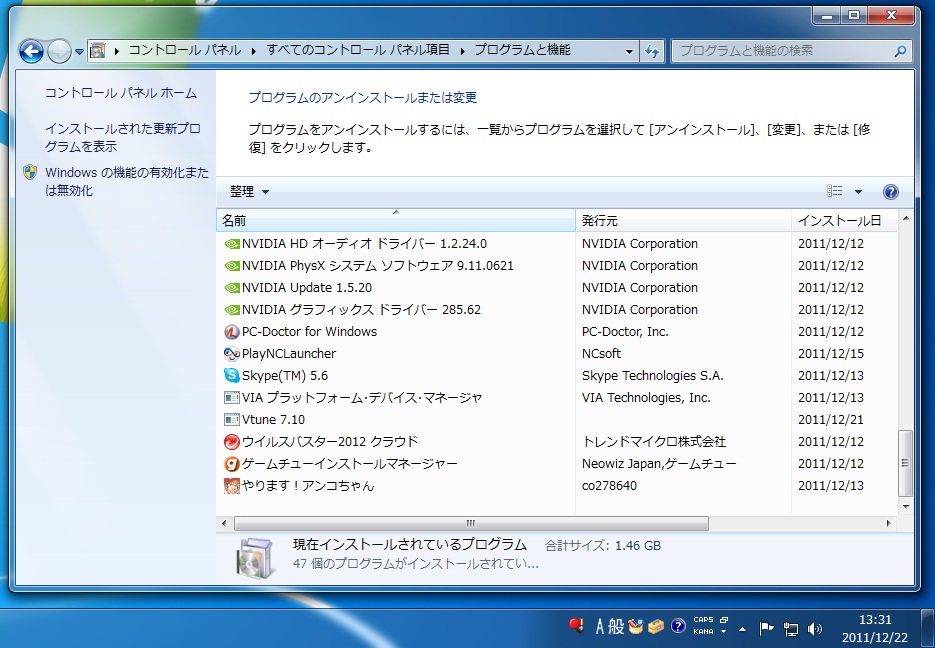Click the horizontal scrollbar thumb

tap(470, 524)
